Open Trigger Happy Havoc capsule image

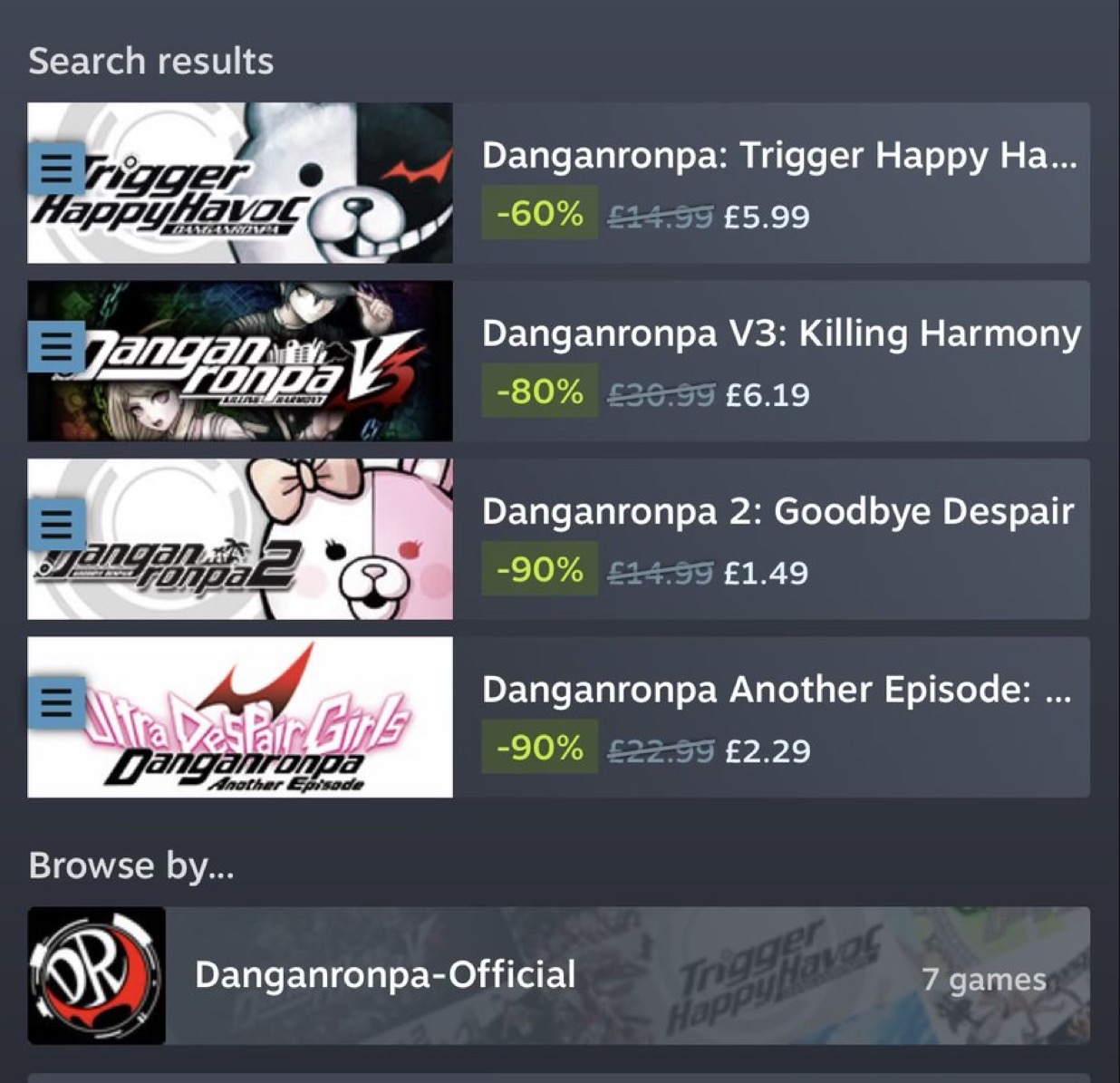coord(240,183)
